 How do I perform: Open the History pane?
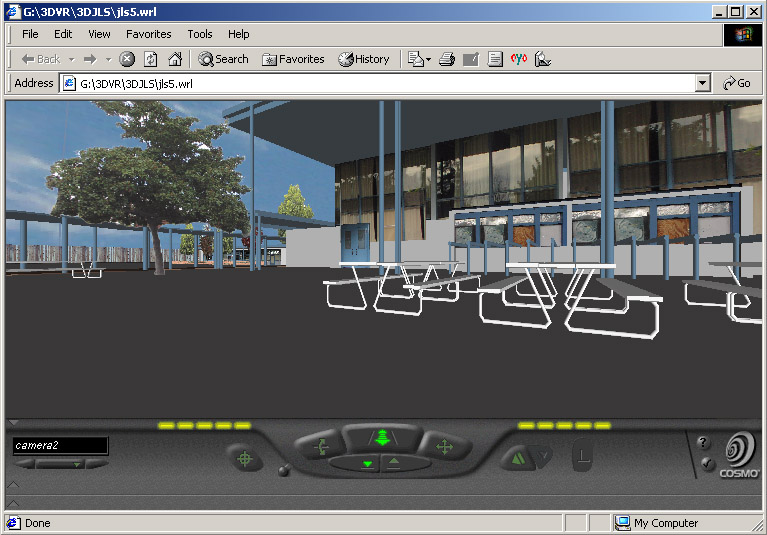pyautogui.click(x=364, y=59)
